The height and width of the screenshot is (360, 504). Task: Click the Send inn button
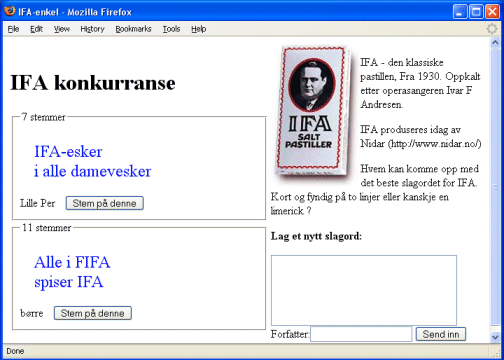(x=441, y=334)
